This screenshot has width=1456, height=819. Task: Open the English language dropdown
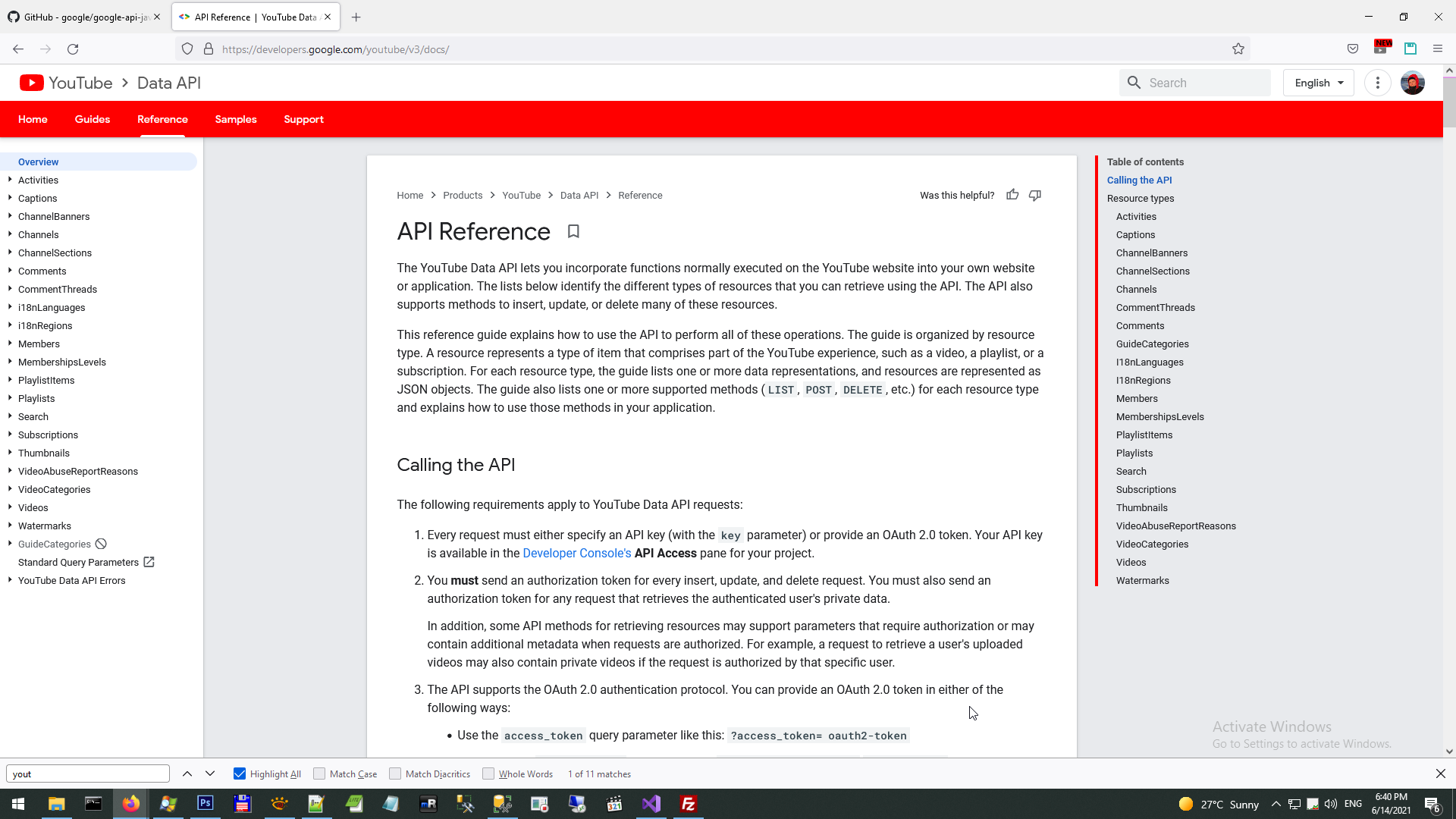tap(1319, 83)
